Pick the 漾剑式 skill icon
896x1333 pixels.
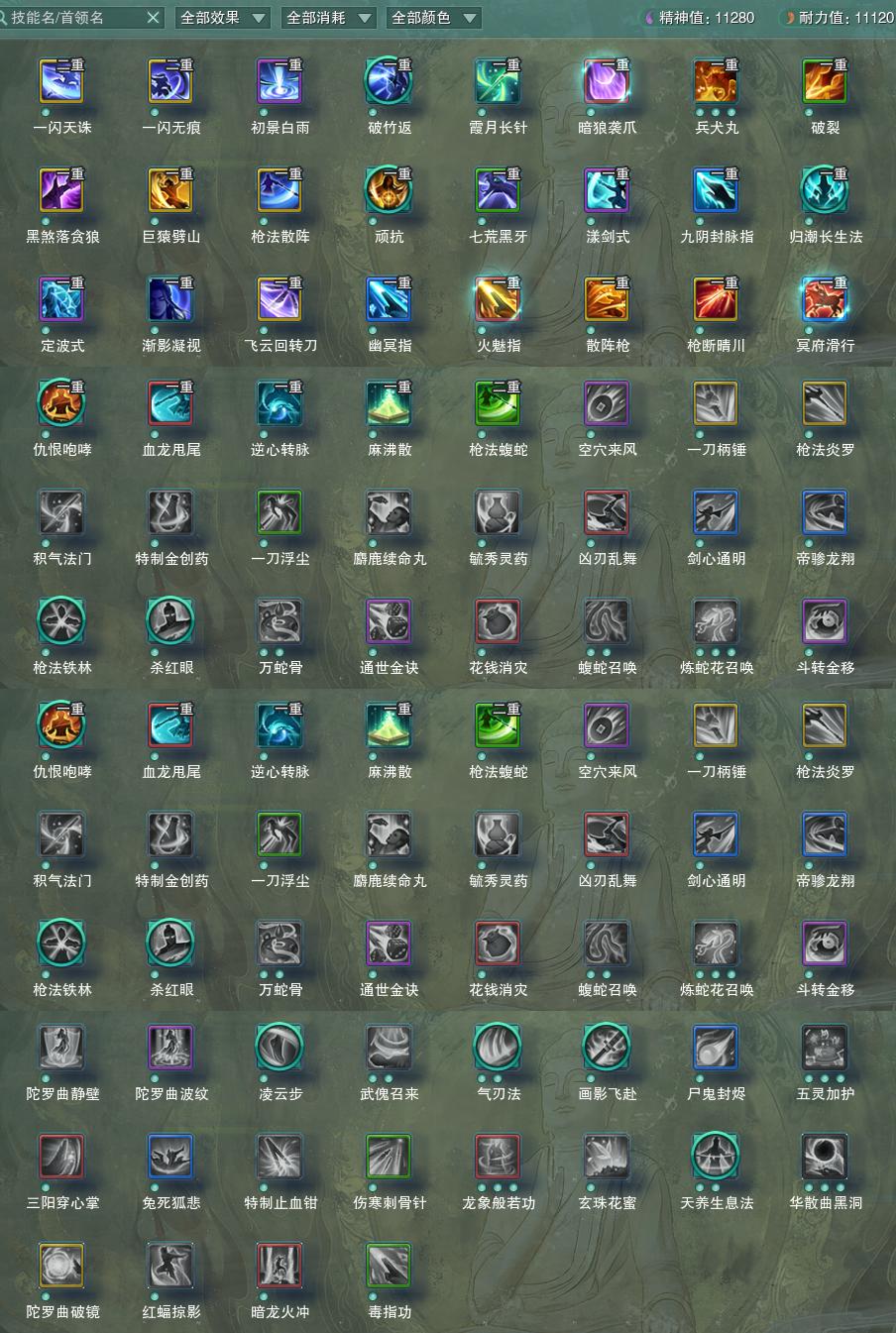pyautogui.click(x=607, y=191)
